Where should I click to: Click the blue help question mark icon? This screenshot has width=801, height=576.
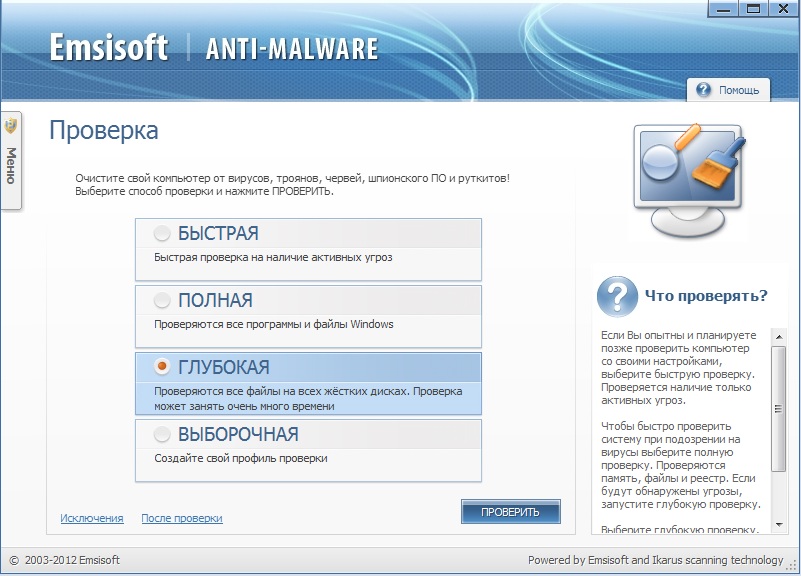(703, 89)
